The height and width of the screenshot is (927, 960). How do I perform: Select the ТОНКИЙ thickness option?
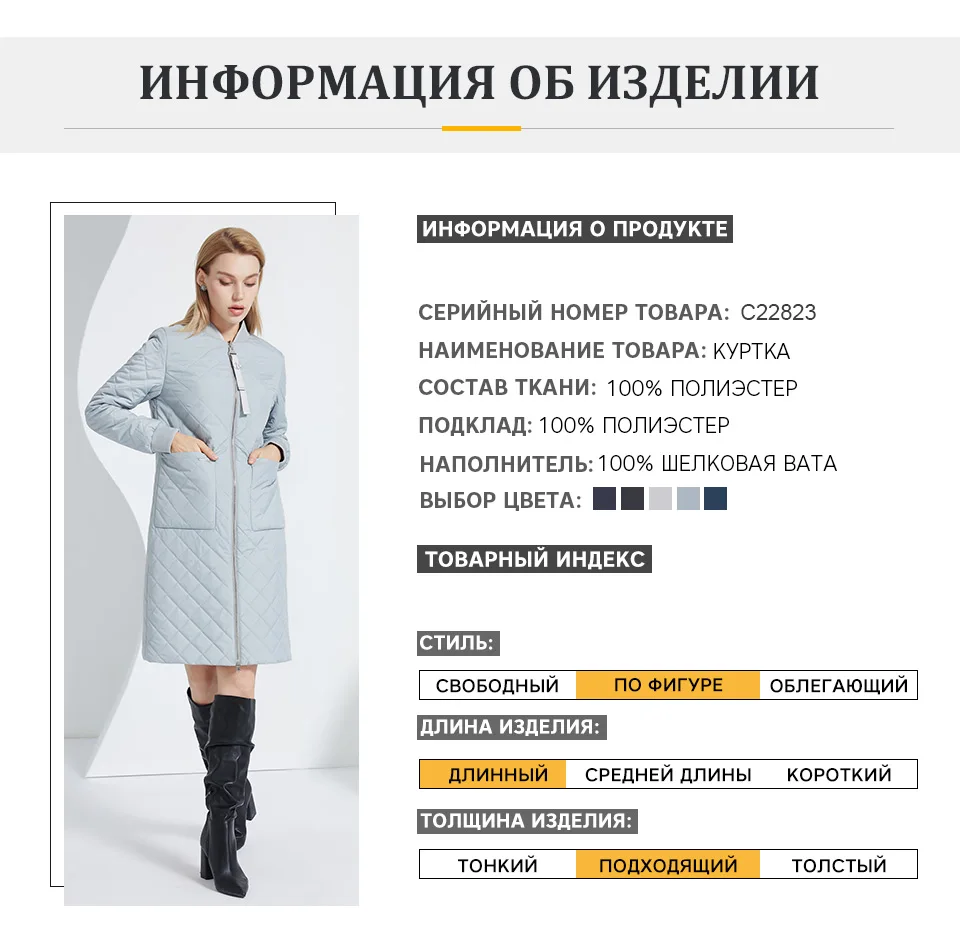[498, 865]
